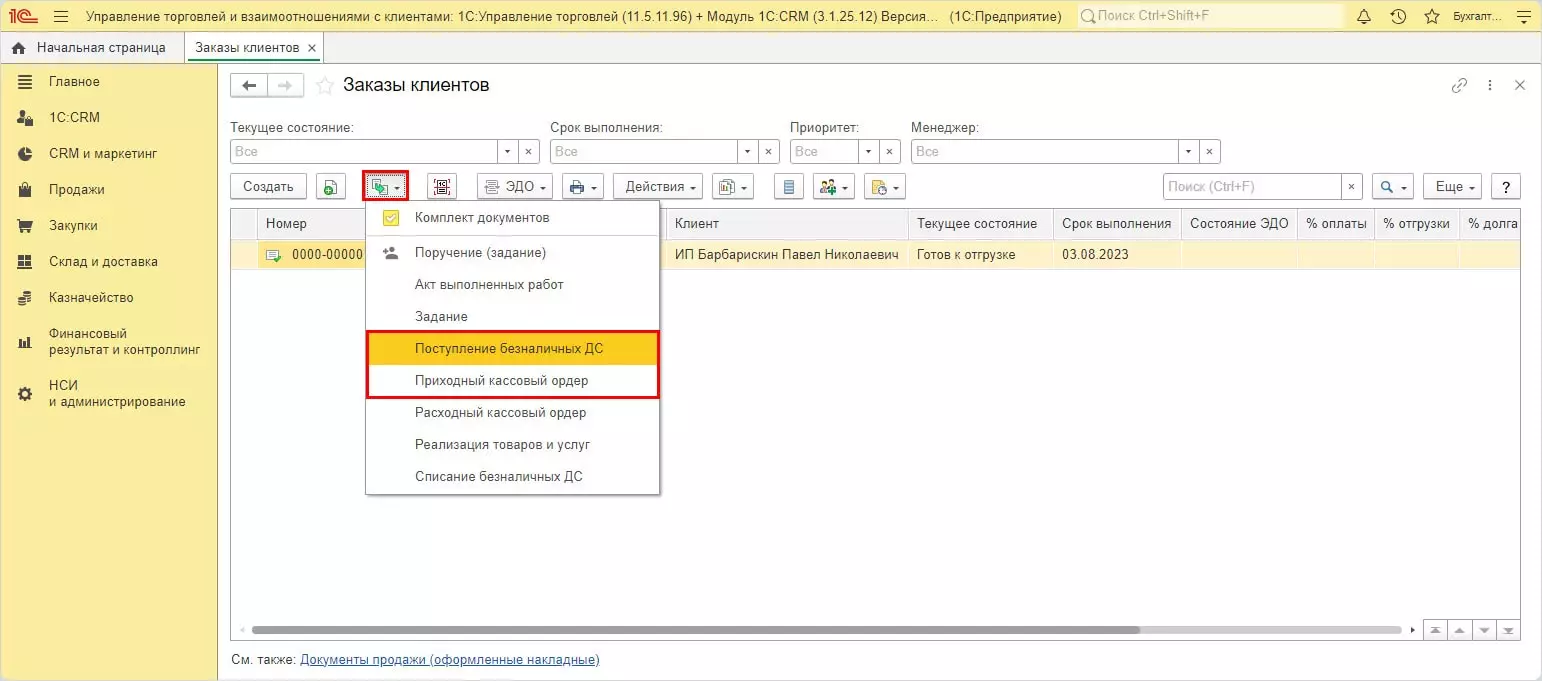Get link to this form chain icon
Viewport: 1542px width, 681px height.
pyautogui.click(x=1459, y=86)
